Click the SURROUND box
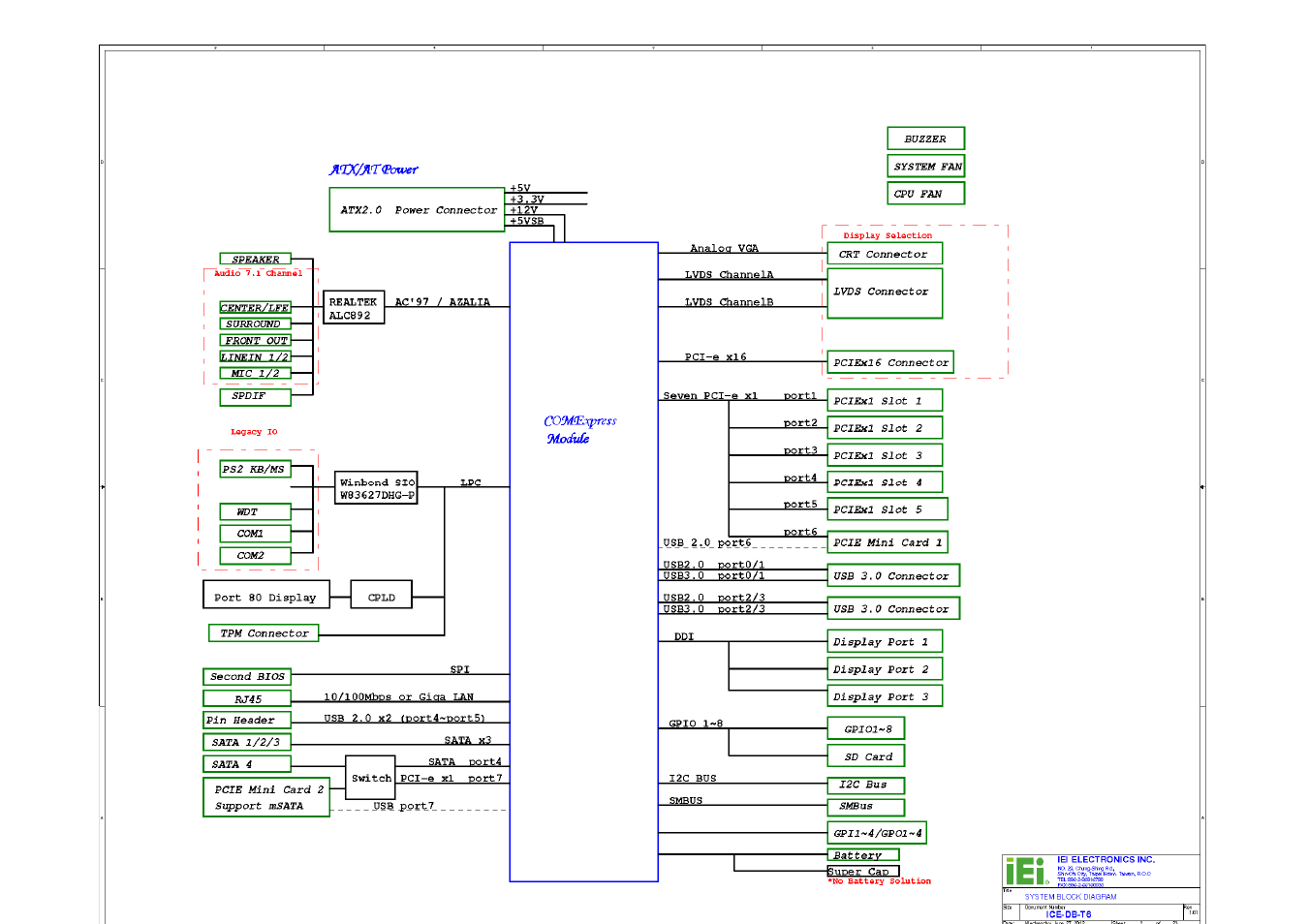This screenshot has width=1308, height=924. click(255, 323)
